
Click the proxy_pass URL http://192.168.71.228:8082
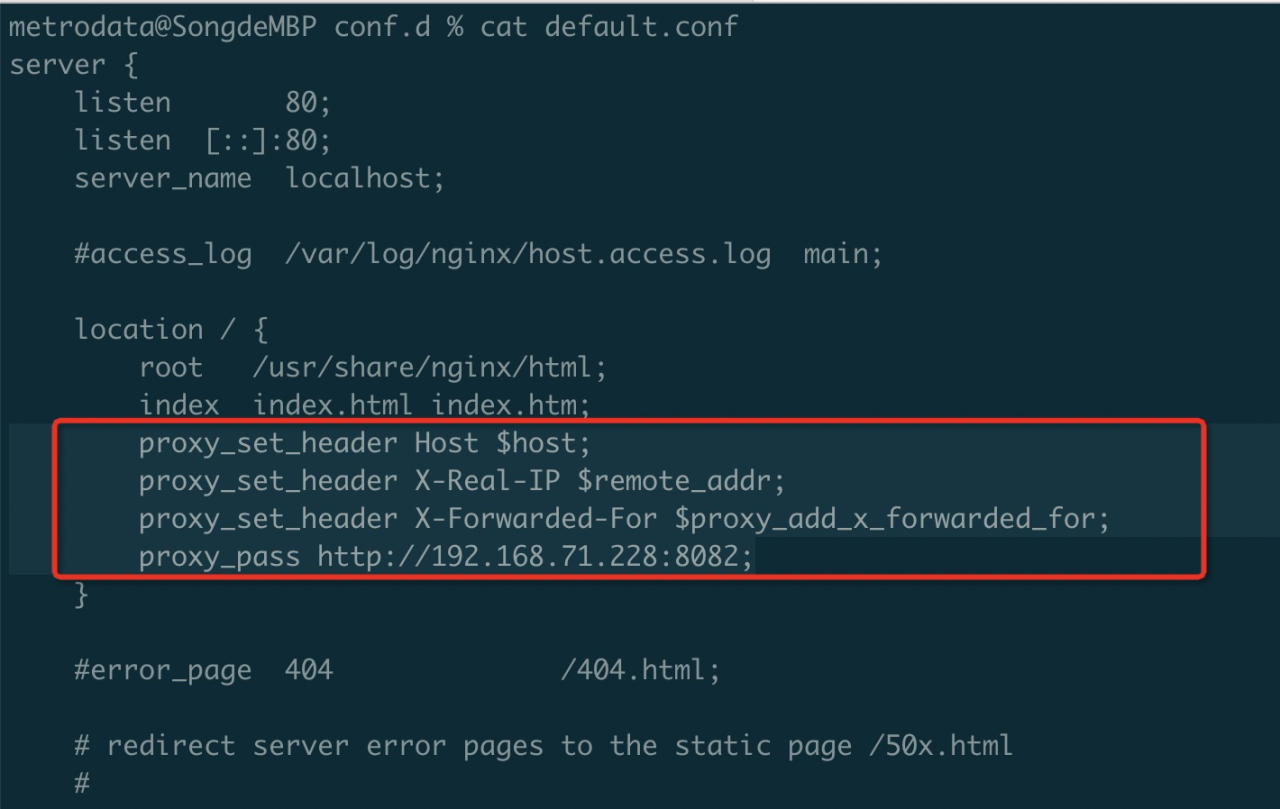pos(534,556)
